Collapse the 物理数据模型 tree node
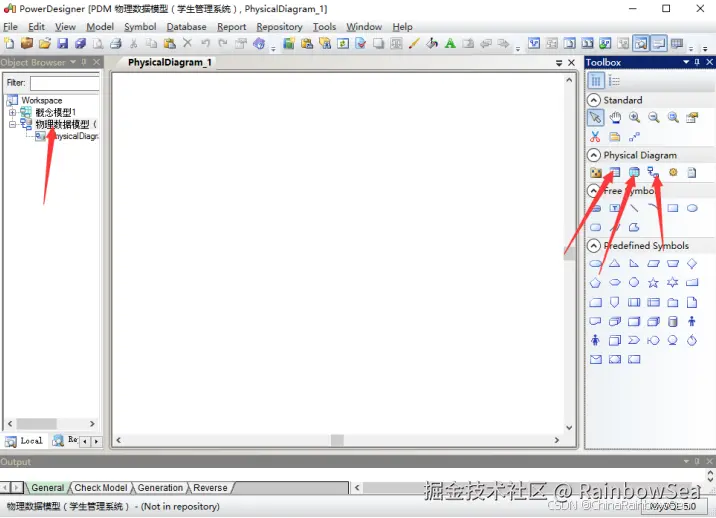716x518 pixels. point(12,124)
